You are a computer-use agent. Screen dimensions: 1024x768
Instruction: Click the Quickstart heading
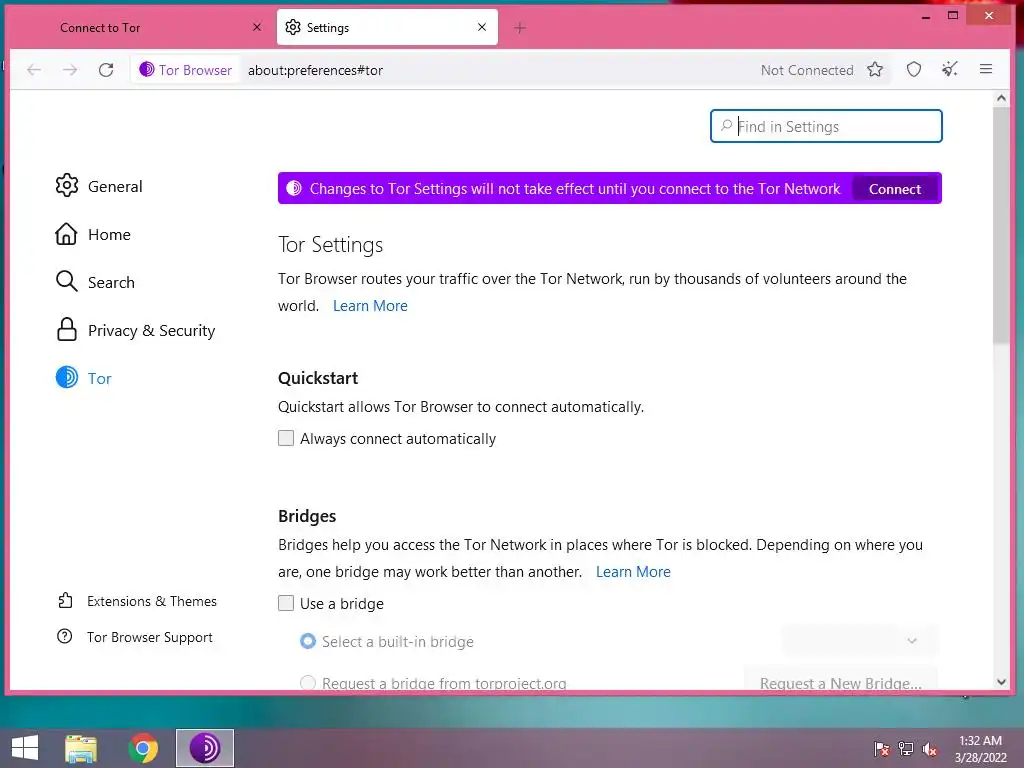pyautogui.click(x=318, y=378)
